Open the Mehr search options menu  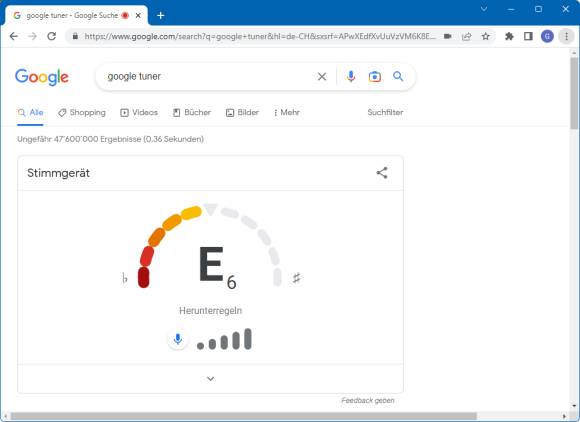pos(286,112)
